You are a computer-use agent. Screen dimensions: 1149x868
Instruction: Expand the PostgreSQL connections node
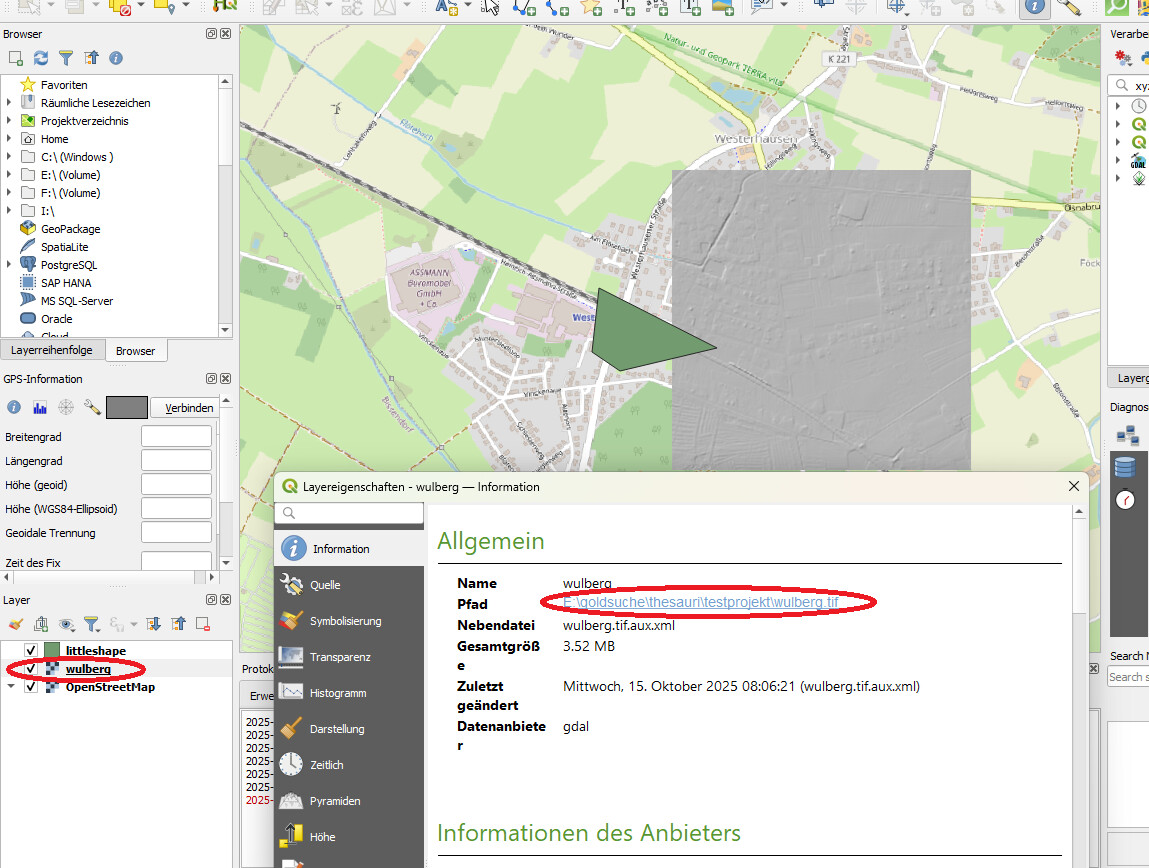9,265
